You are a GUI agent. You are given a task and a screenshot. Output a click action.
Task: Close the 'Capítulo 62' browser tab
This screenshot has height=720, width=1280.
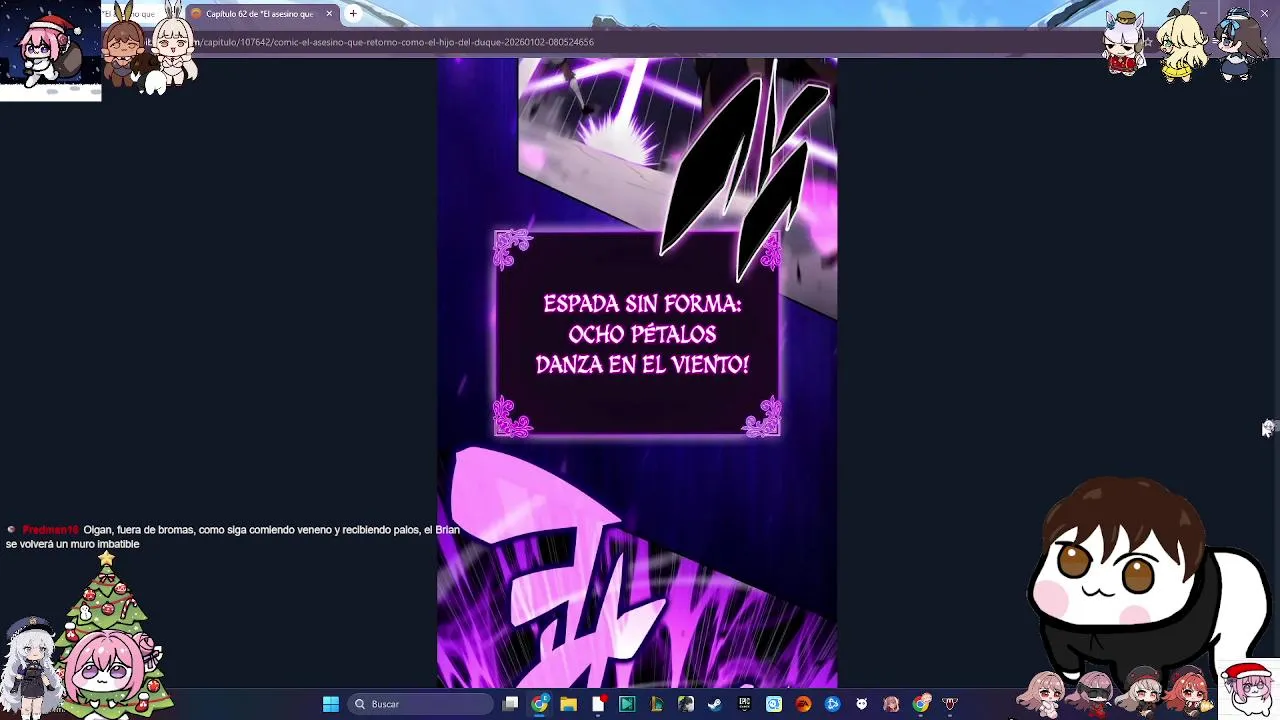pyautogui.click(x=329, y=14)
